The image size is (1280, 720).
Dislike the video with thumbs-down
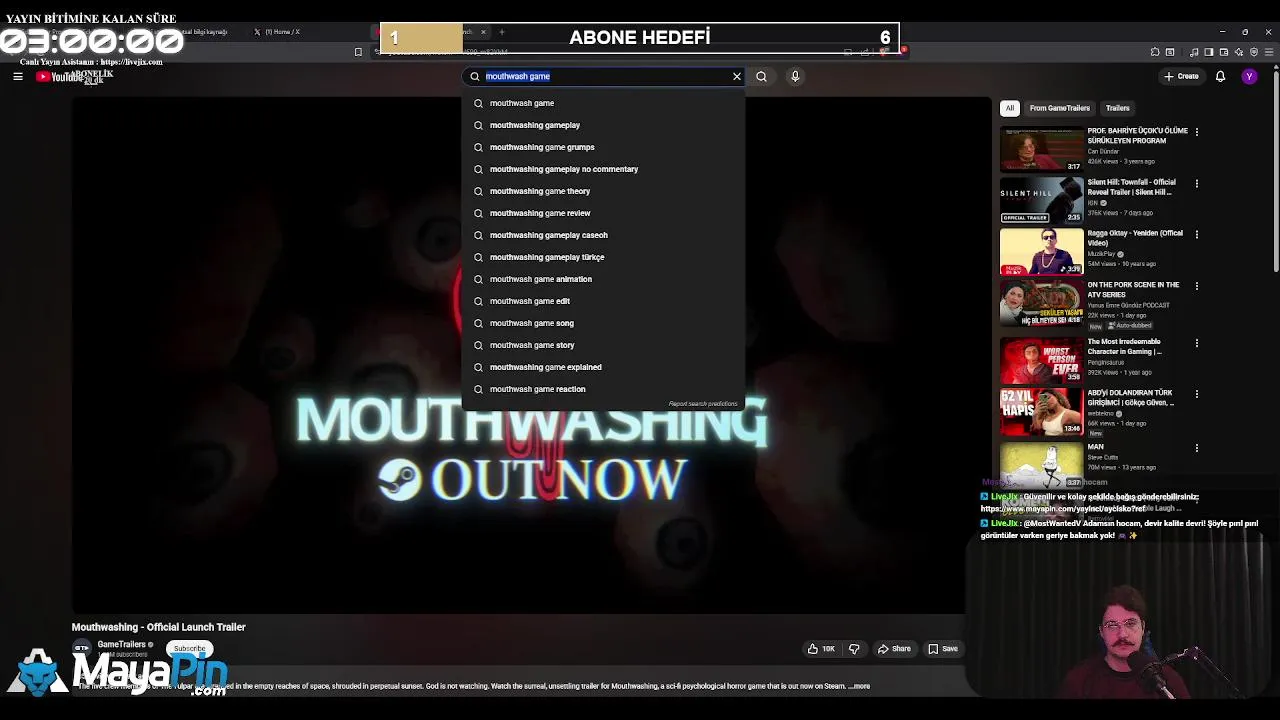tap(853, 649)
